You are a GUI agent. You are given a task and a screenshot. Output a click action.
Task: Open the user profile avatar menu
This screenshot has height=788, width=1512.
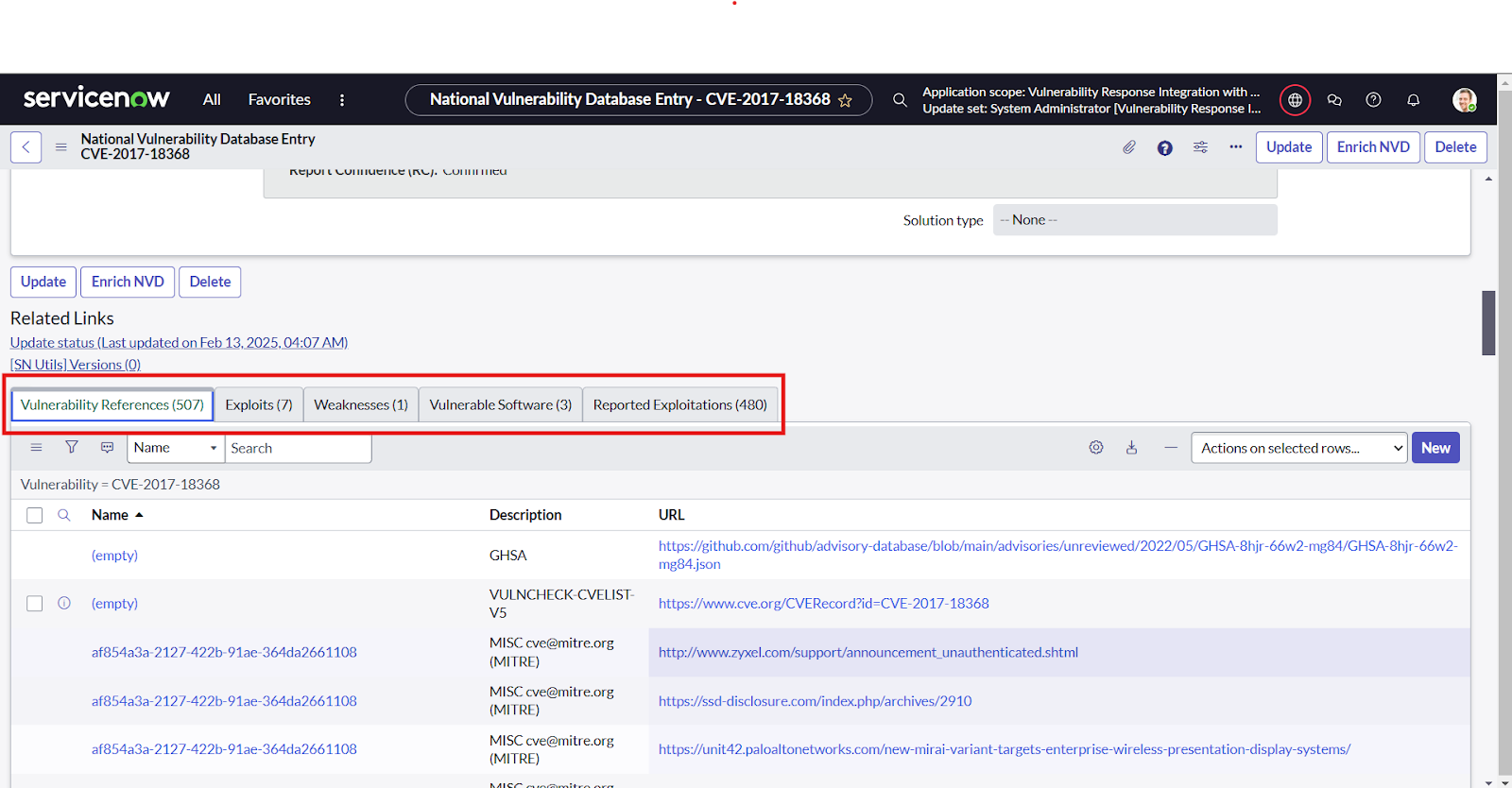pyautogui.click(x=1464, y=99)
